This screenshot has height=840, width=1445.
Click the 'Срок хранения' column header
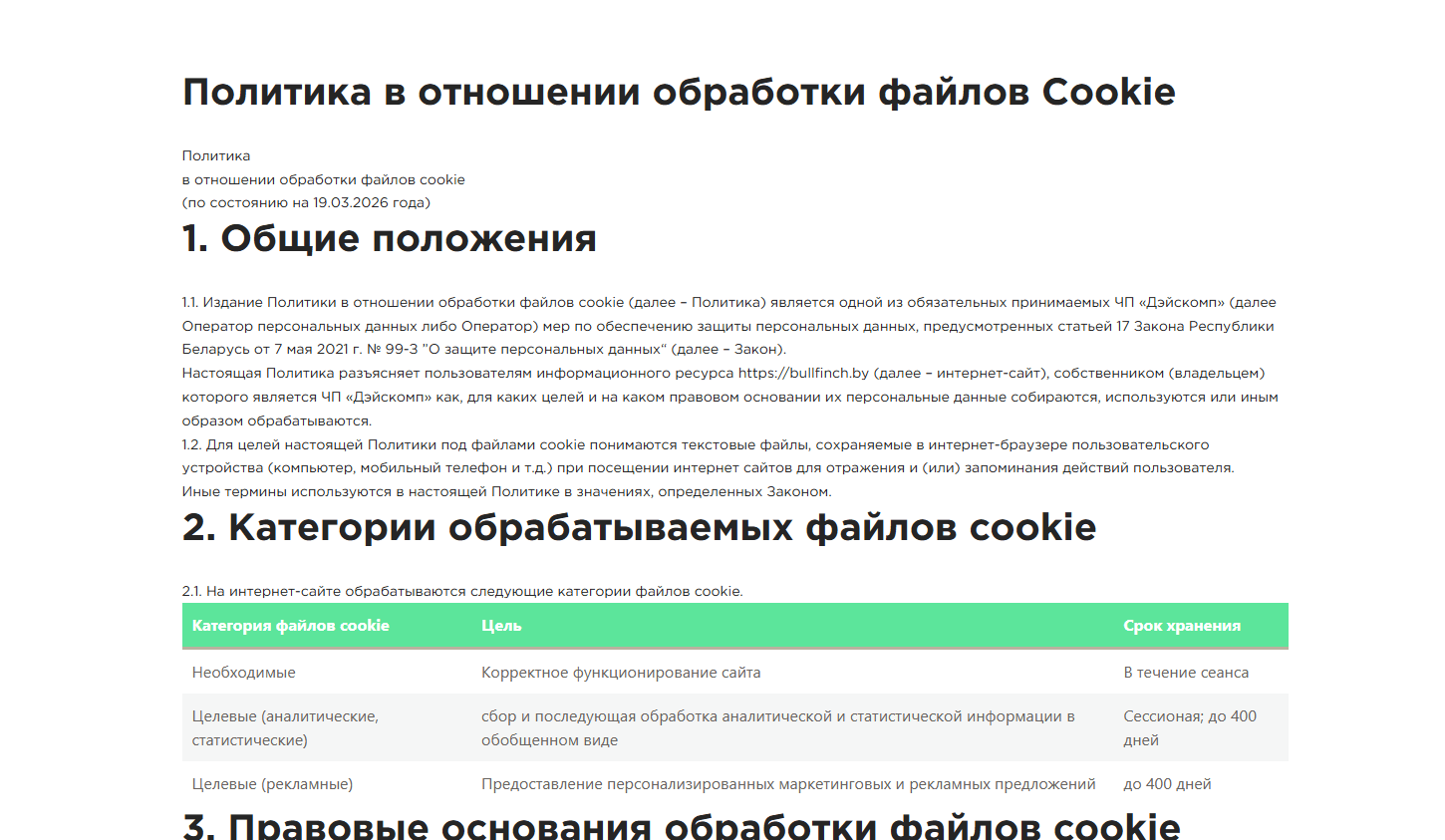coord(1181,626)
